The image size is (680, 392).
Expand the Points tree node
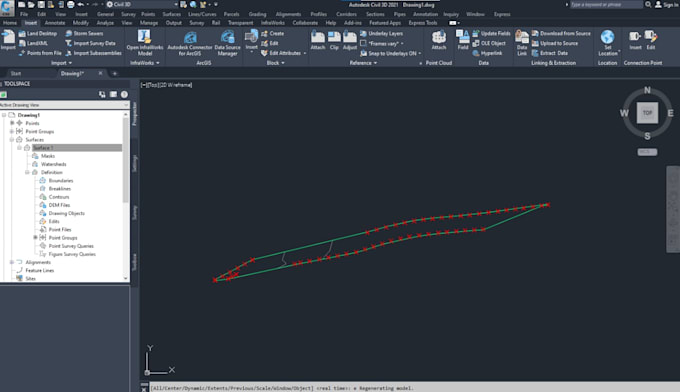pyautogui.click(x=12, y=123)
